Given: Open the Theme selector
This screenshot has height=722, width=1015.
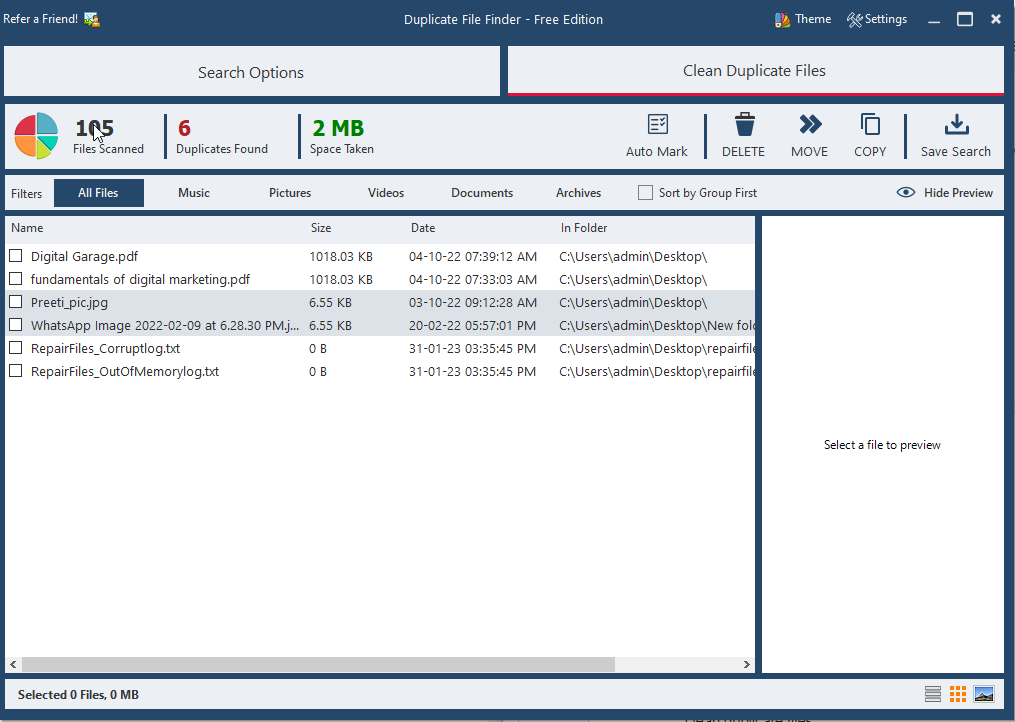Looking at the screenshot, I should coord(803,18).
